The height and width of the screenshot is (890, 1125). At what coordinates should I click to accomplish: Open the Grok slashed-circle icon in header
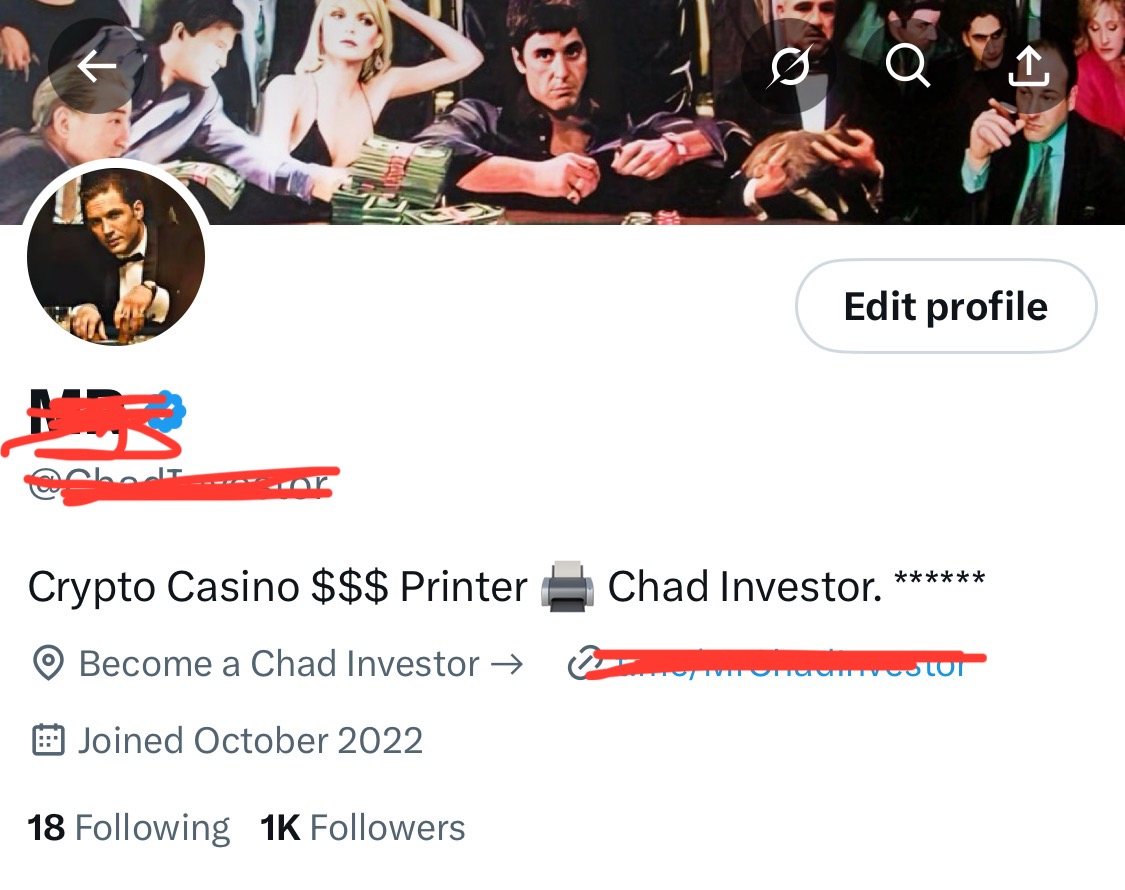(790, 67)
